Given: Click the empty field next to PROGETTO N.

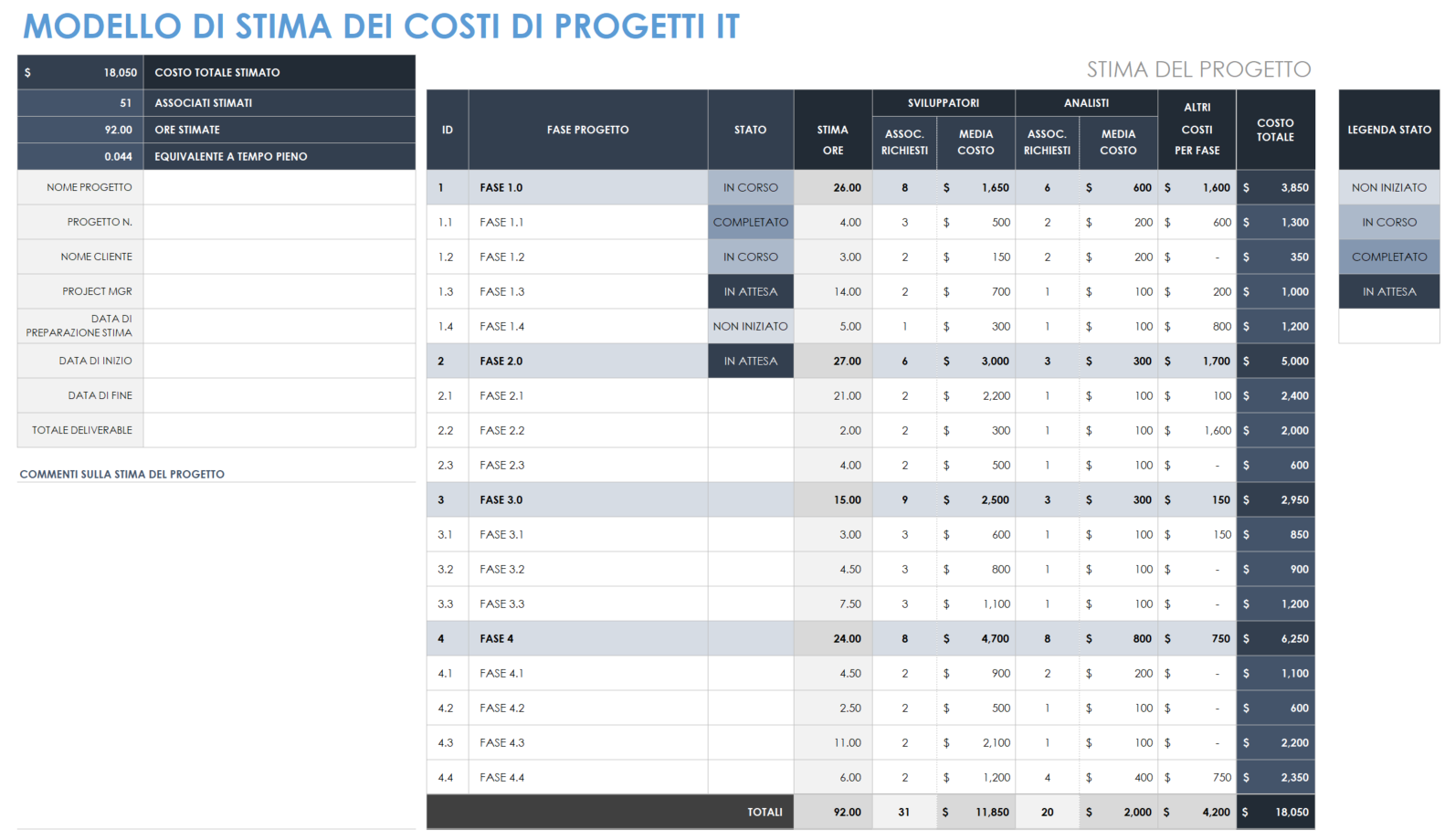Looking at the screenshot, I should (279, 222).
